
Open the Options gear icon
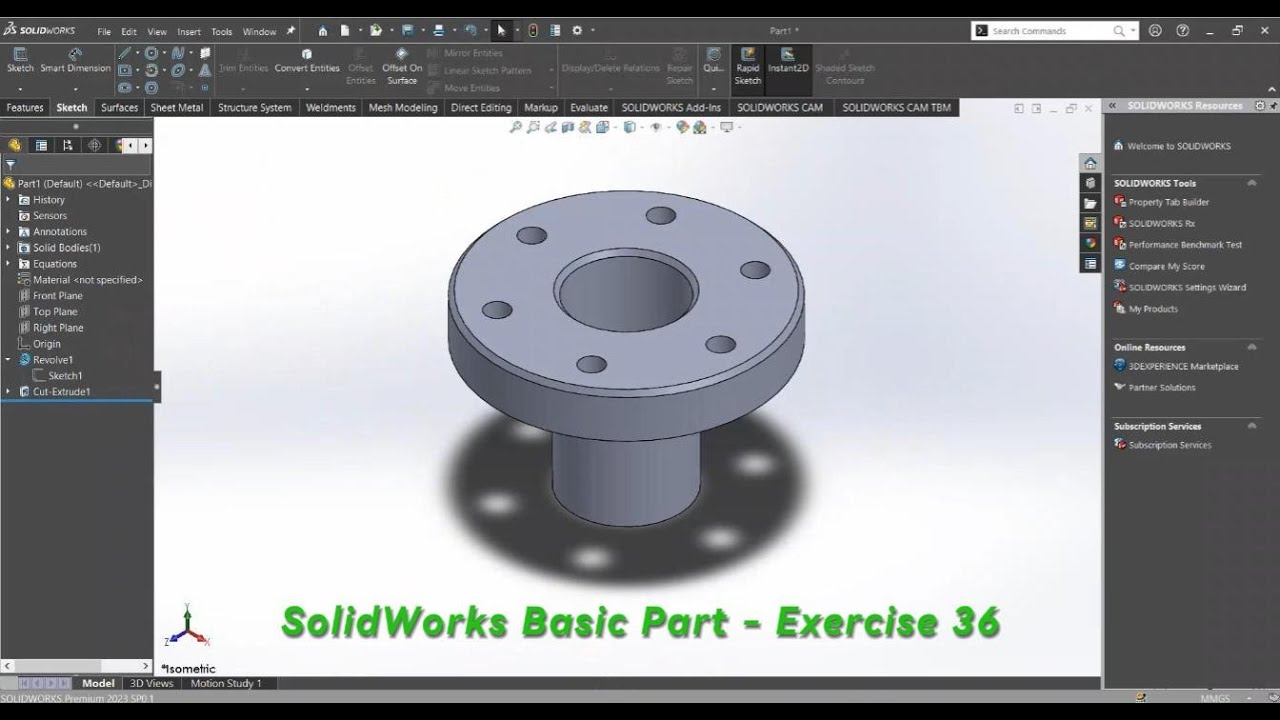(577, 31)
